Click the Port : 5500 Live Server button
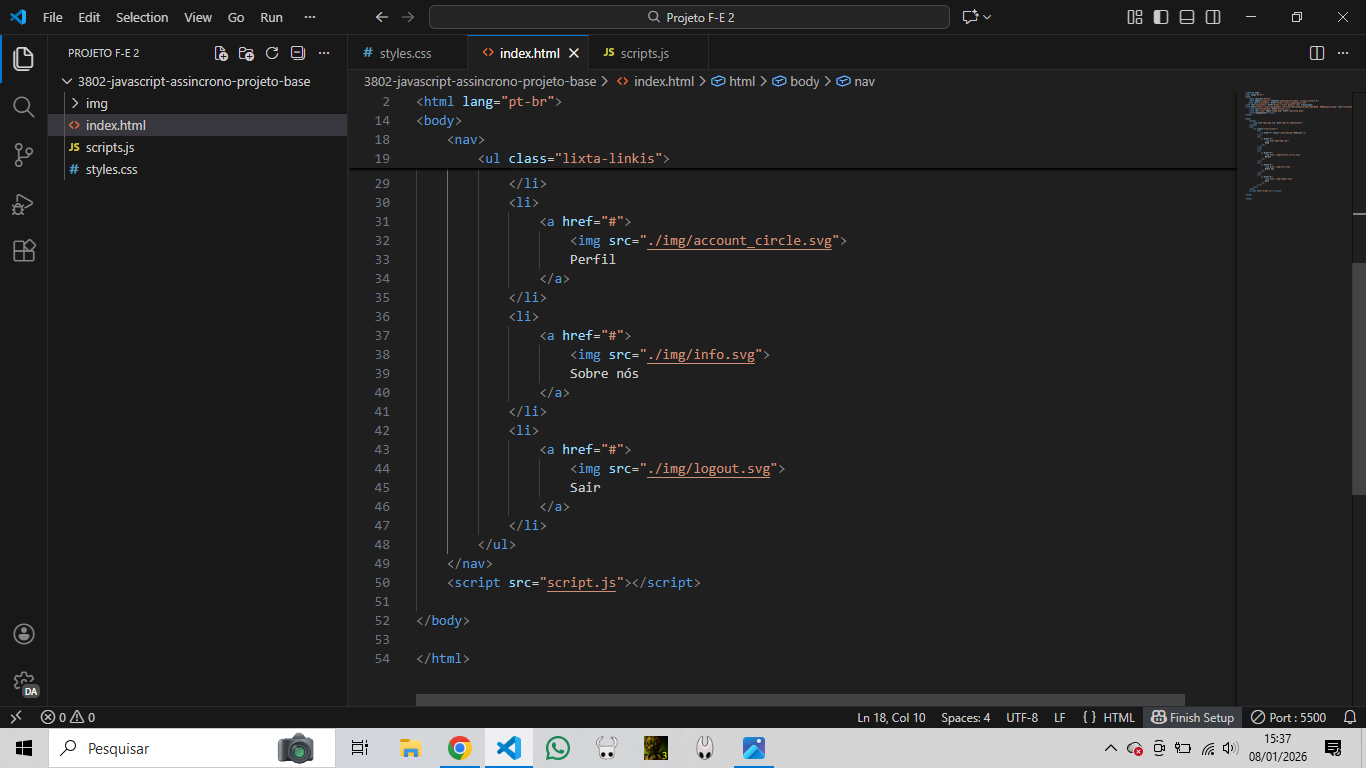The height and width of the screenshot is (768, 1366). click(x=1289, y=718)
